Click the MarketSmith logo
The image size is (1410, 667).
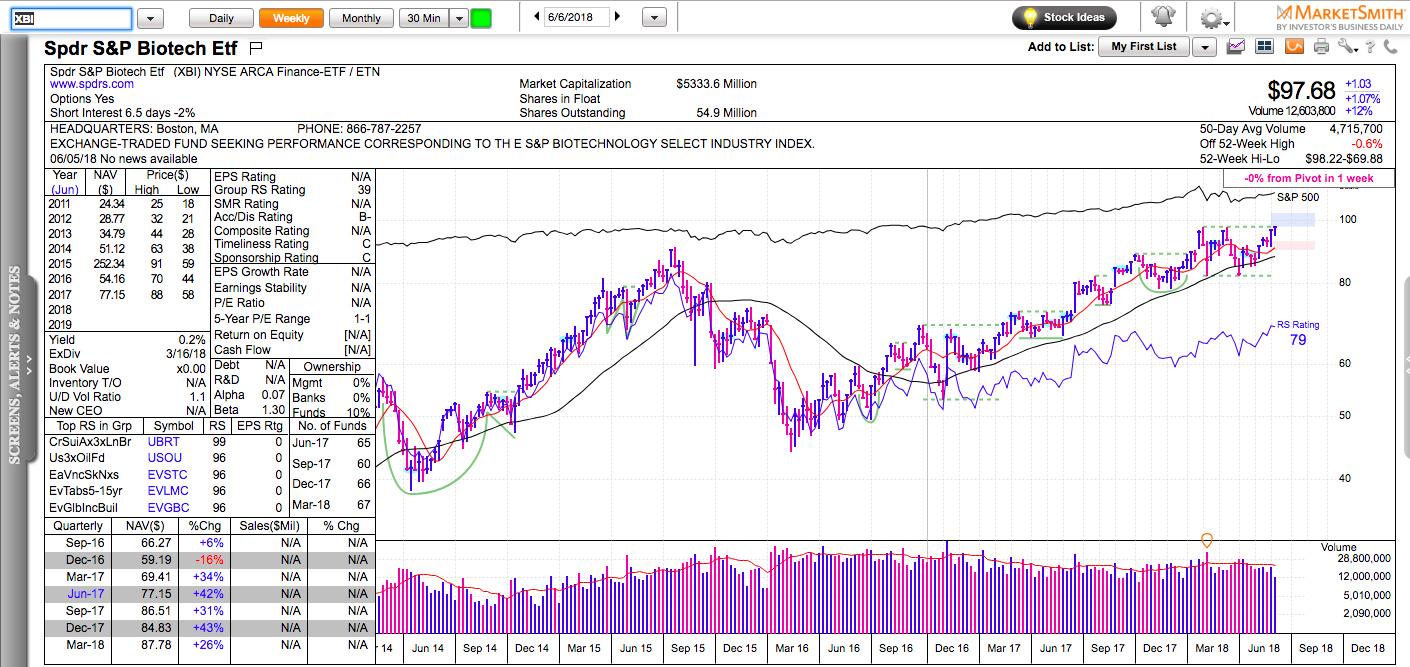click(1340, 17)
